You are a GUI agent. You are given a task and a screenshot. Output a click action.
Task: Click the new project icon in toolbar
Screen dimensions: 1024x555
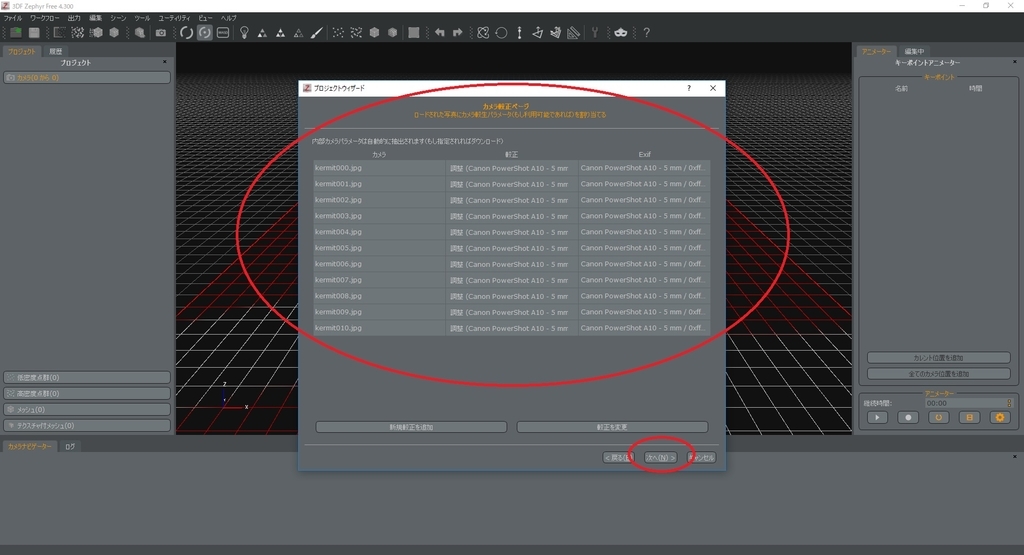(x=16, y=33)
